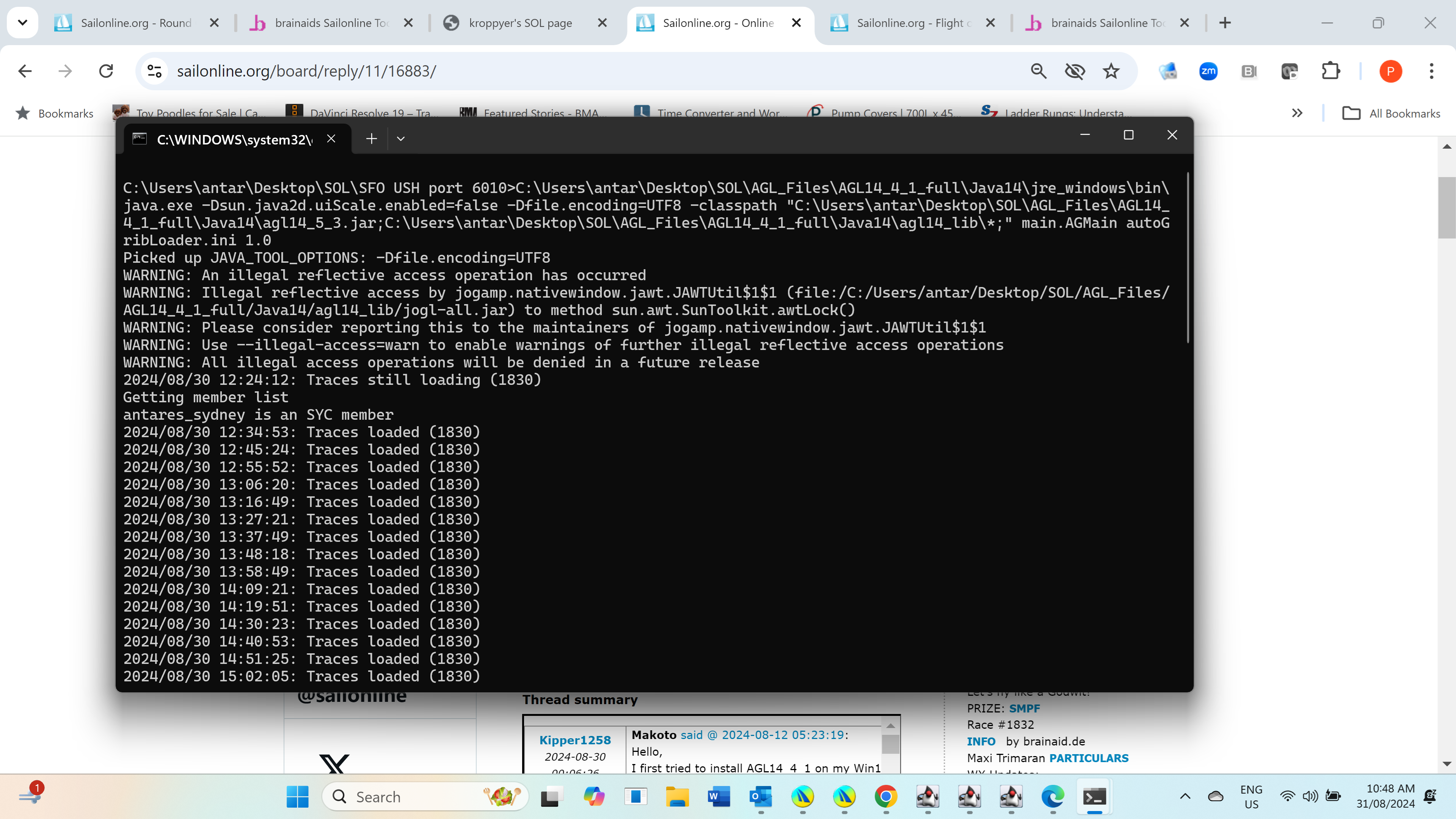Screen dimensions: 1456x819
Task: Reload the current page
Action: (x=106, y=71)
